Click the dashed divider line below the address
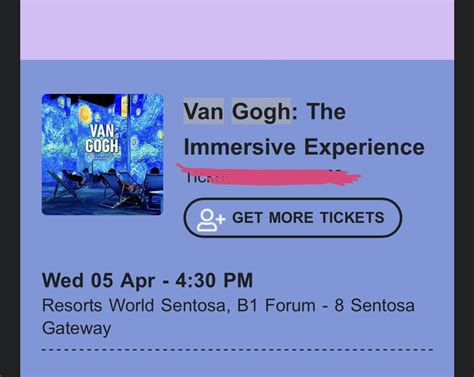474x377 pixels. 237,350
